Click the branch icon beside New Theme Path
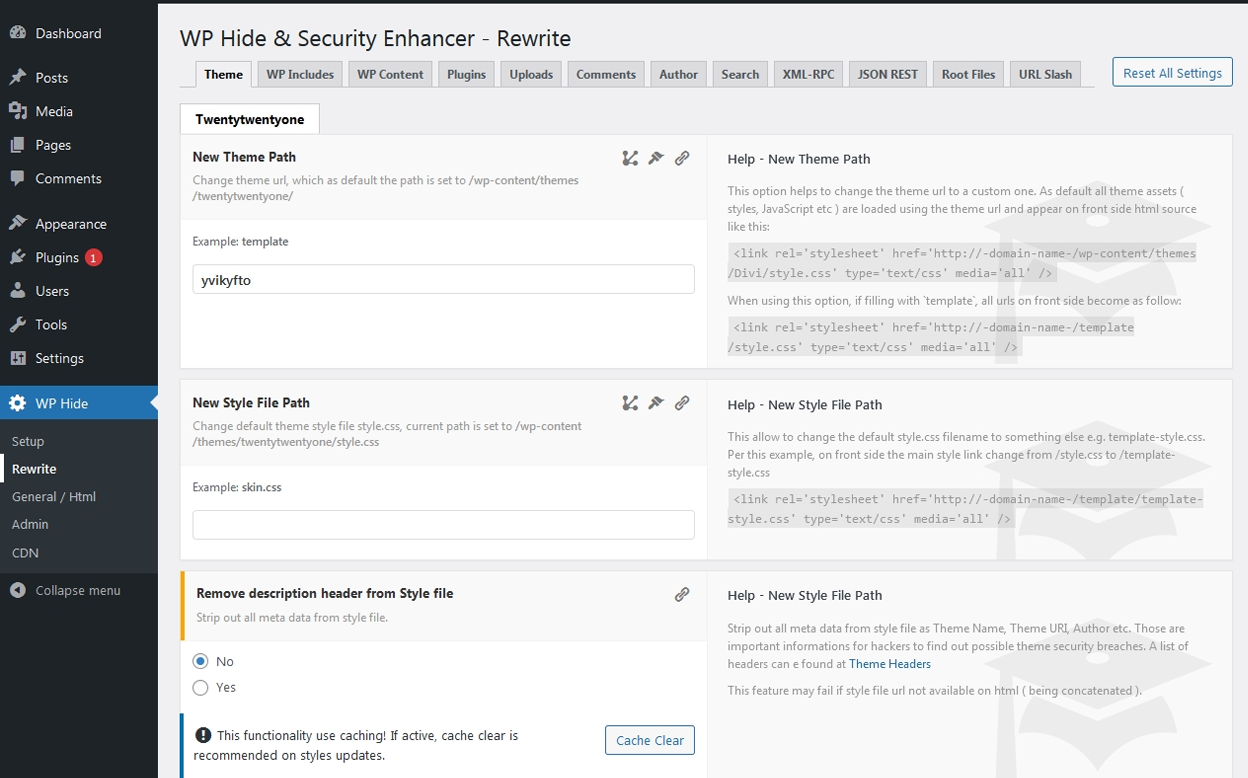 click(630, 158)
